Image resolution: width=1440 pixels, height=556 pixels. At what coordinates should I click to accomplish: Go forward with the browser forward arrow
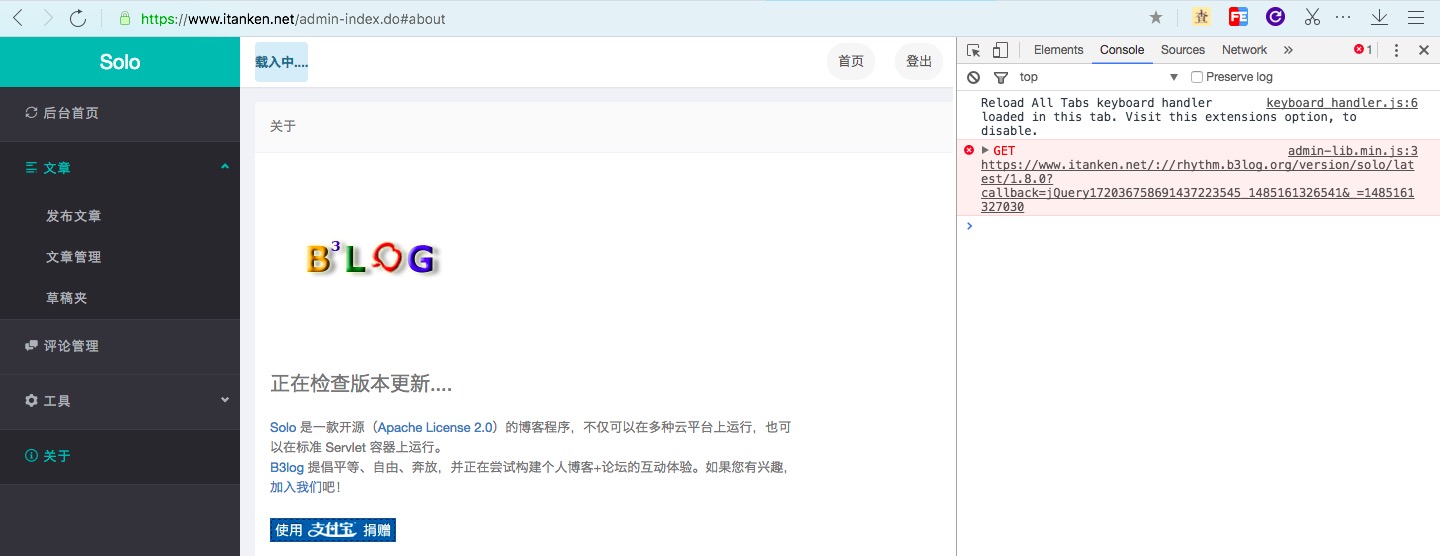click(x=47, y=17)
